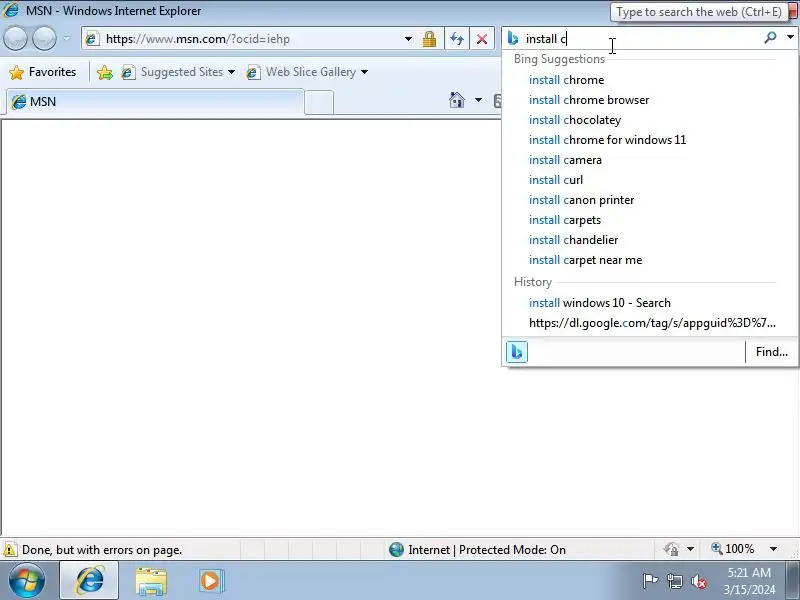Click the Home page icon
800x600 pixels.
point(457,100)
